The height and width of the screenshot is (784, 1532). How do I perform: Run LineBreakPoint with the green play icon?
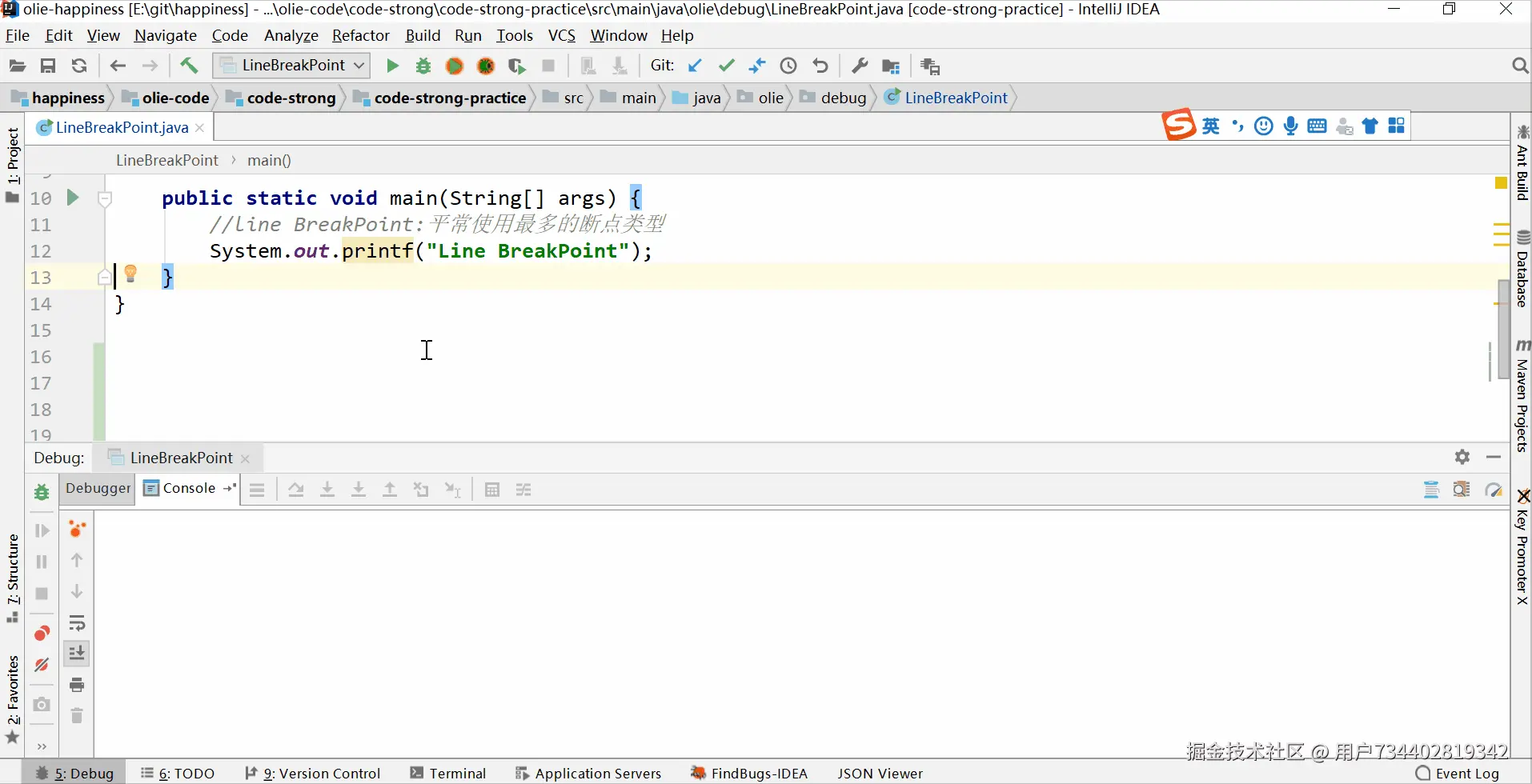(392, 66)
